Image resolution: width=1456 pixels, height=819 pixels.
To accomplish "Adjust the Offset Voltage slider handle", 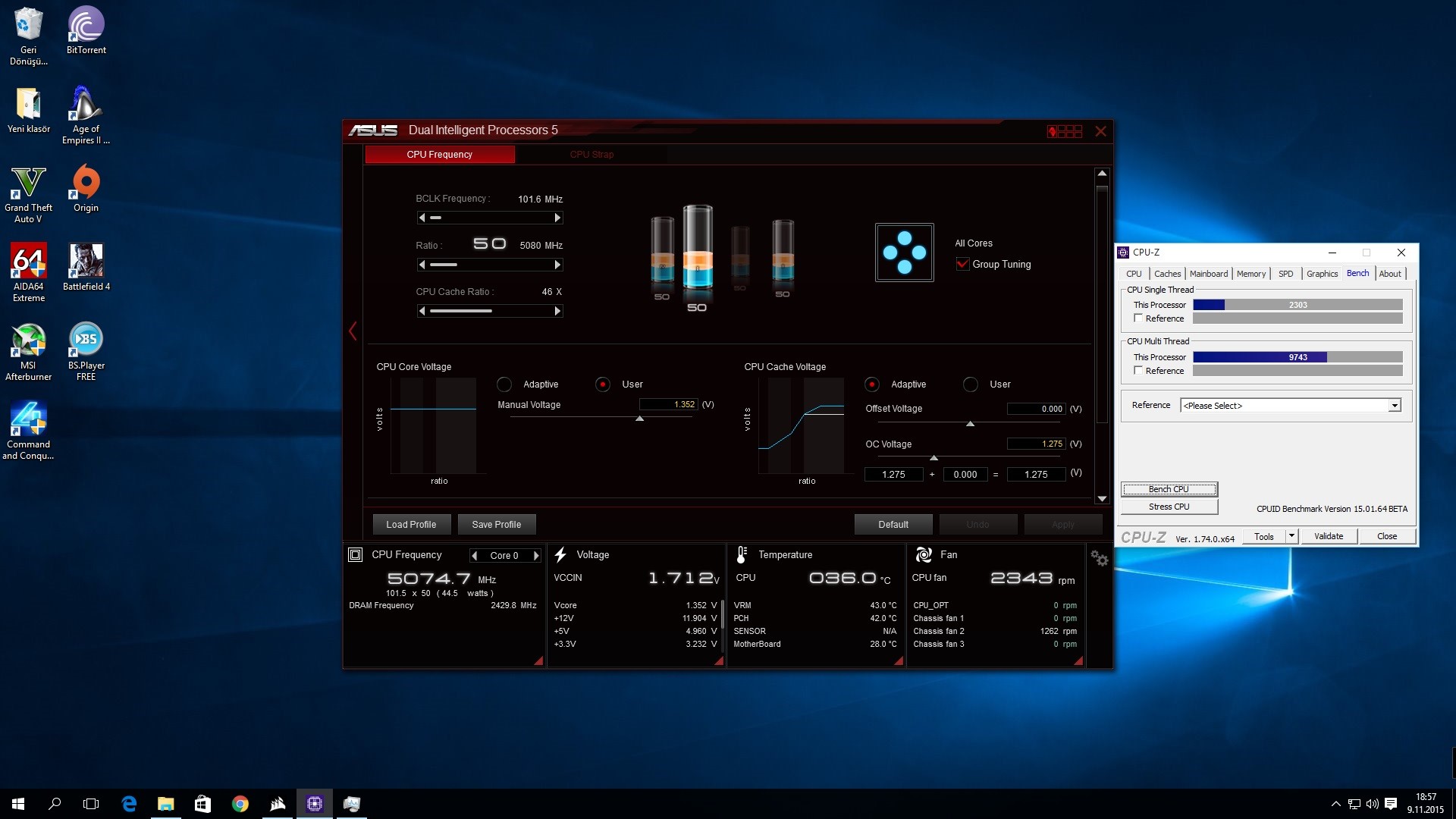I will pyautogui.click(x=970, y=423).
